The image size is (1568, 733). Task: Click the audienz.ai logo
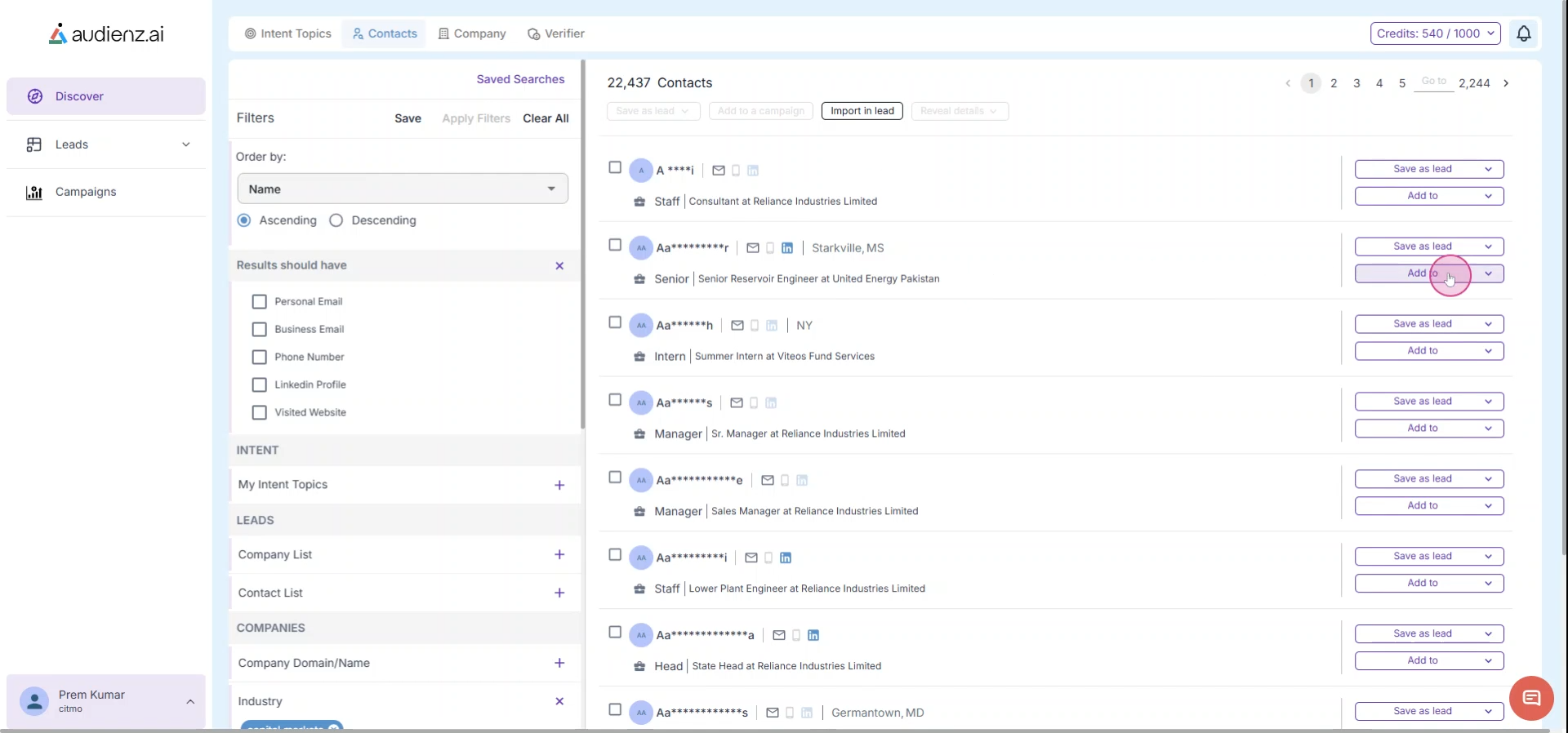(106, 33)
